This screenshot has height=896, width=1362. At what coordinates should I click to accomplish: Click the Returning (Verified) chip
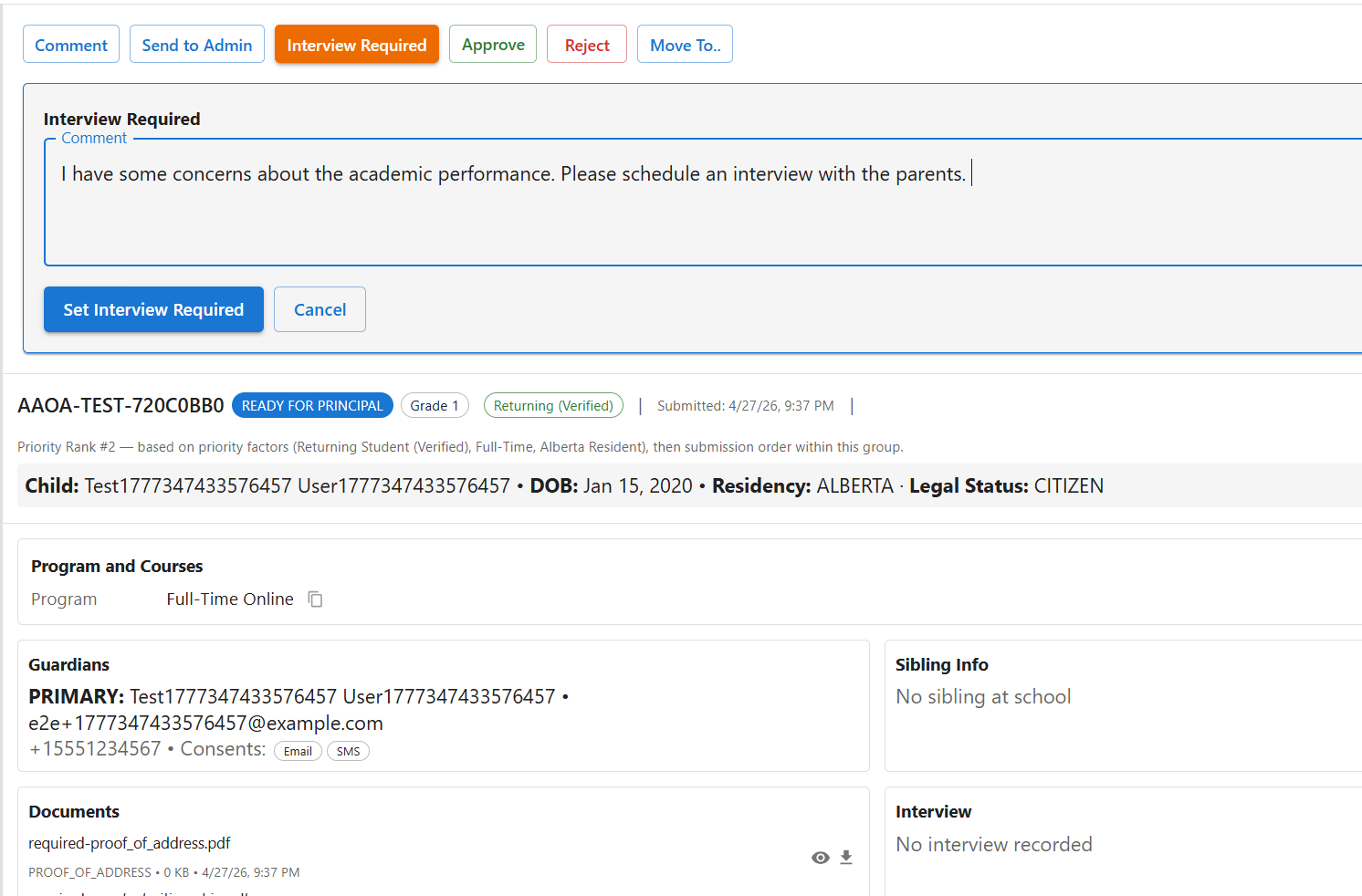click(x=553, y=405)
